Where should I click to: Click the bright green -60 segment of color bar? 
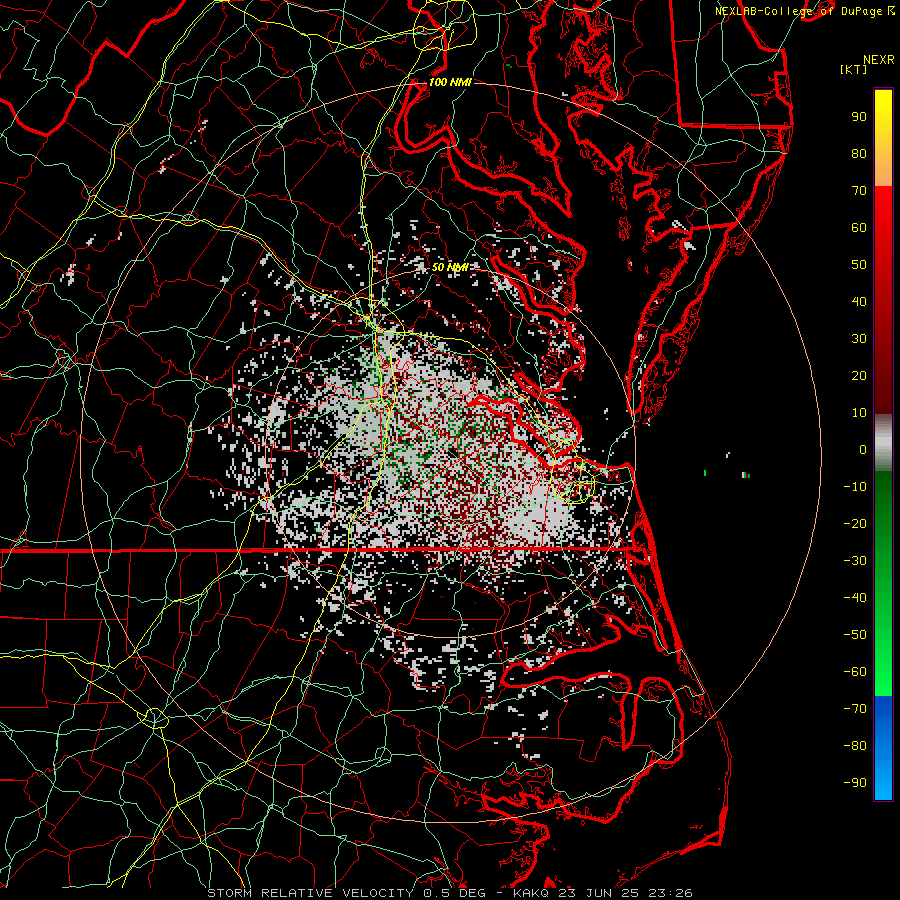pos(883,672)
